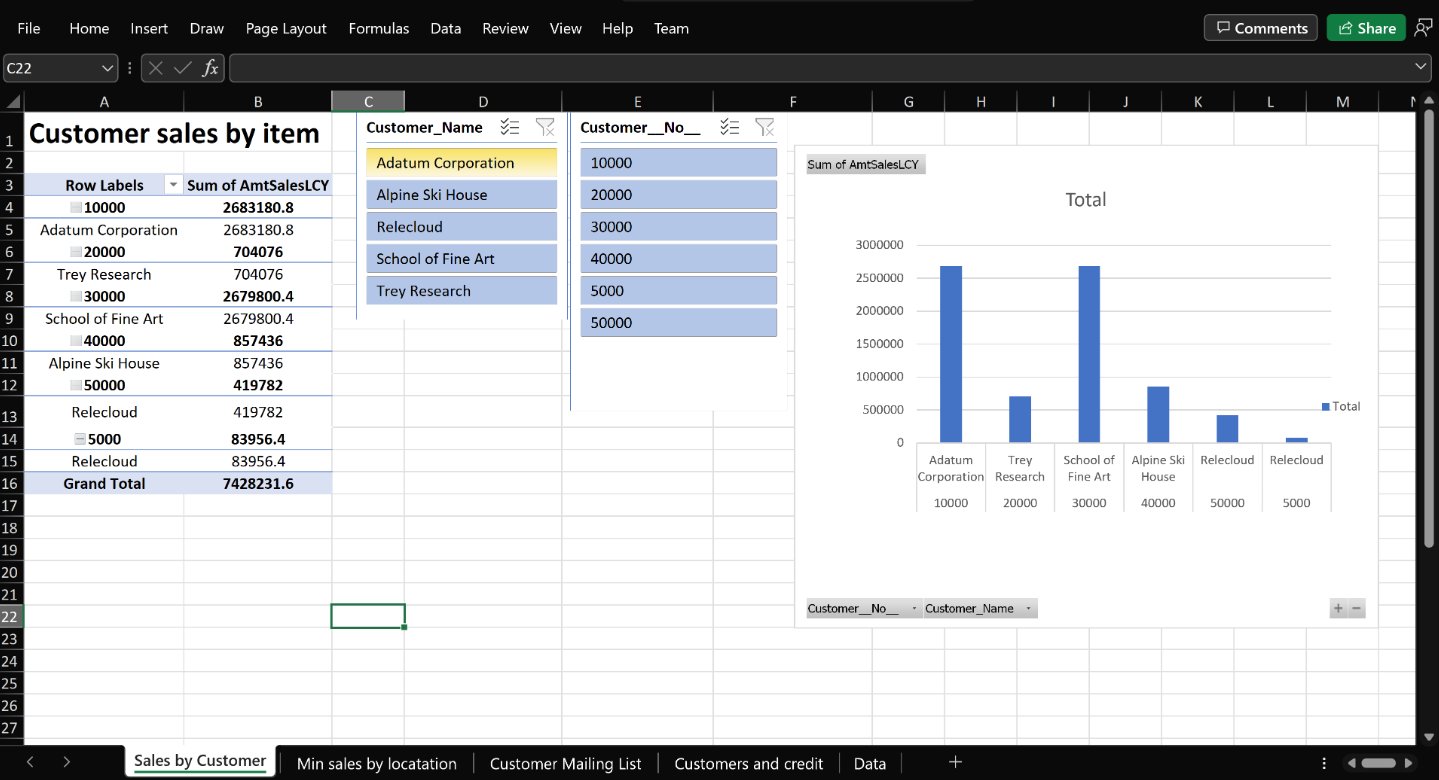The image size is (1439, 780).
Task: Clear filter on Customer_Name slicer
Action: [545, 127]
